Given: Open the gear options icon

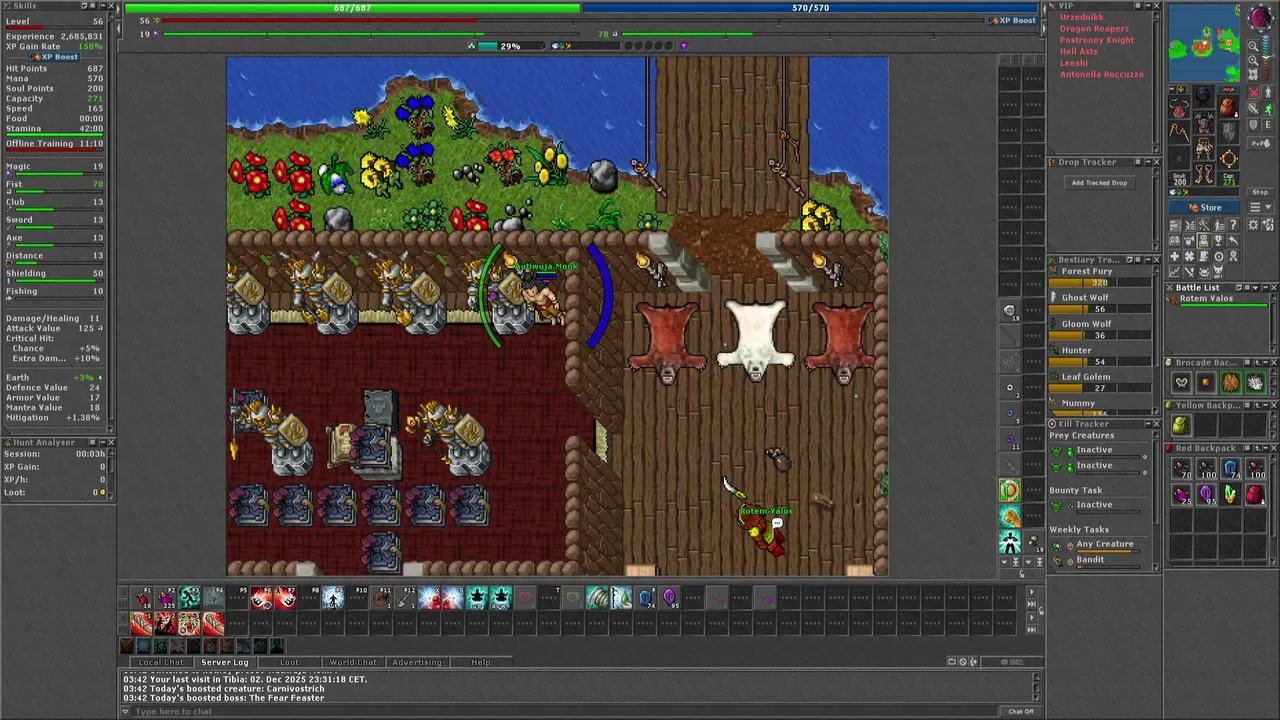Looking at the screenshot, I should tap(1253, 225).
